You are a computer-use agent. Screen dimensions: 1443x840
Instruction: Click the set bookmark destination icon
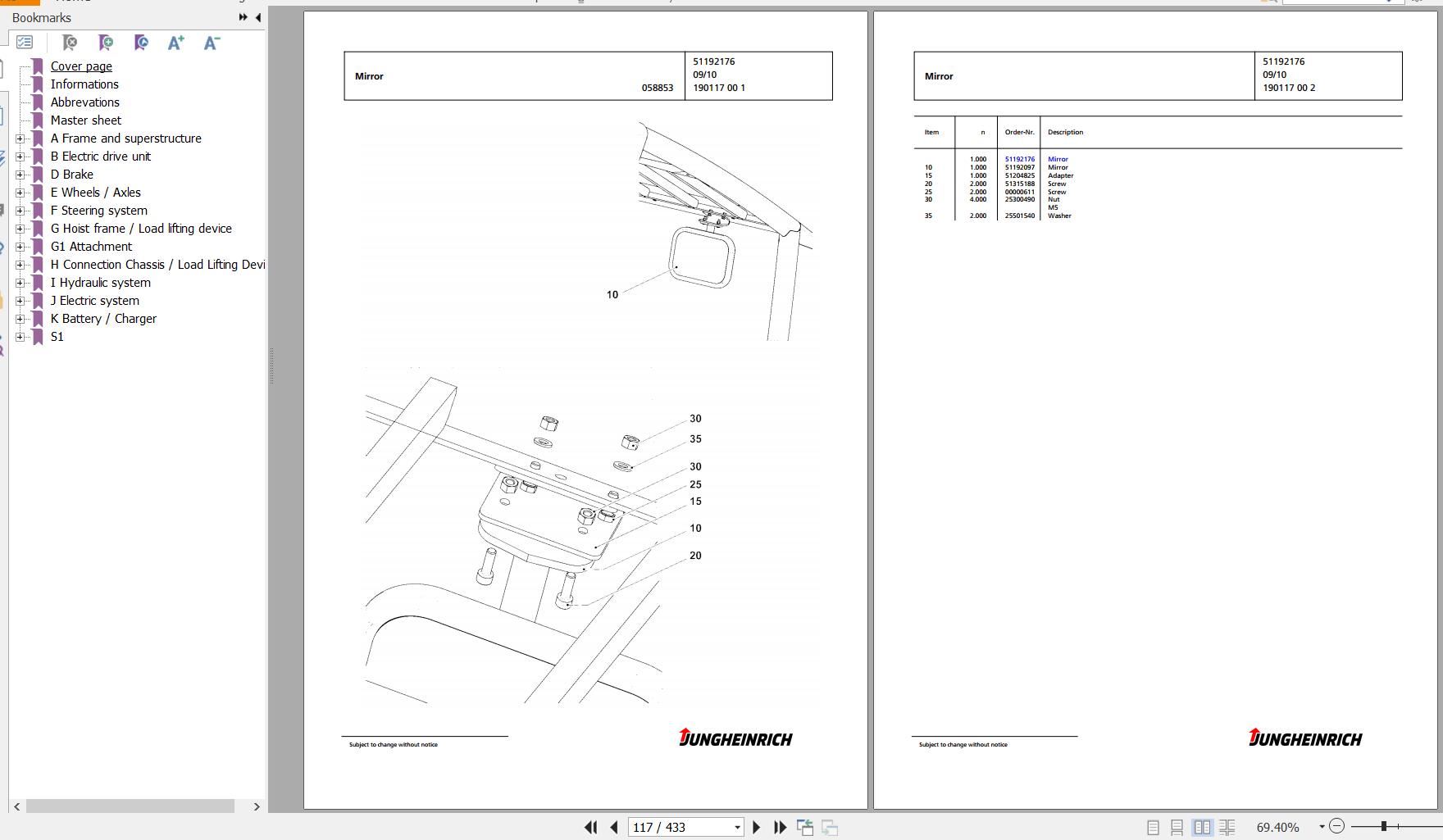point(141,42)
